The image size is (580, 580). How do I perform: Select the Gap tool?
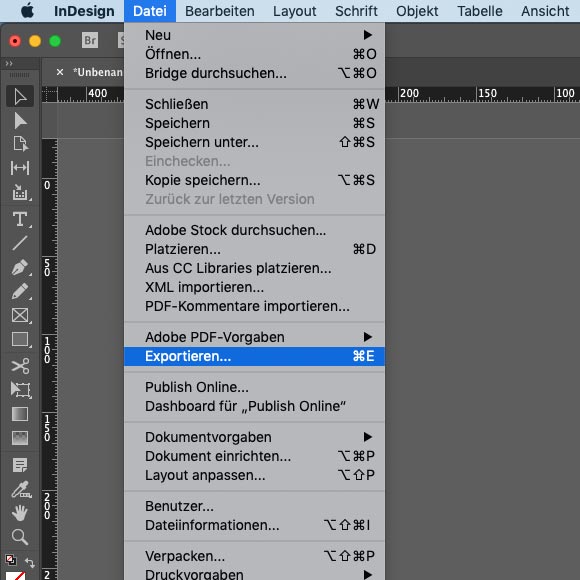pyautogui.click(x=20, y=168)
